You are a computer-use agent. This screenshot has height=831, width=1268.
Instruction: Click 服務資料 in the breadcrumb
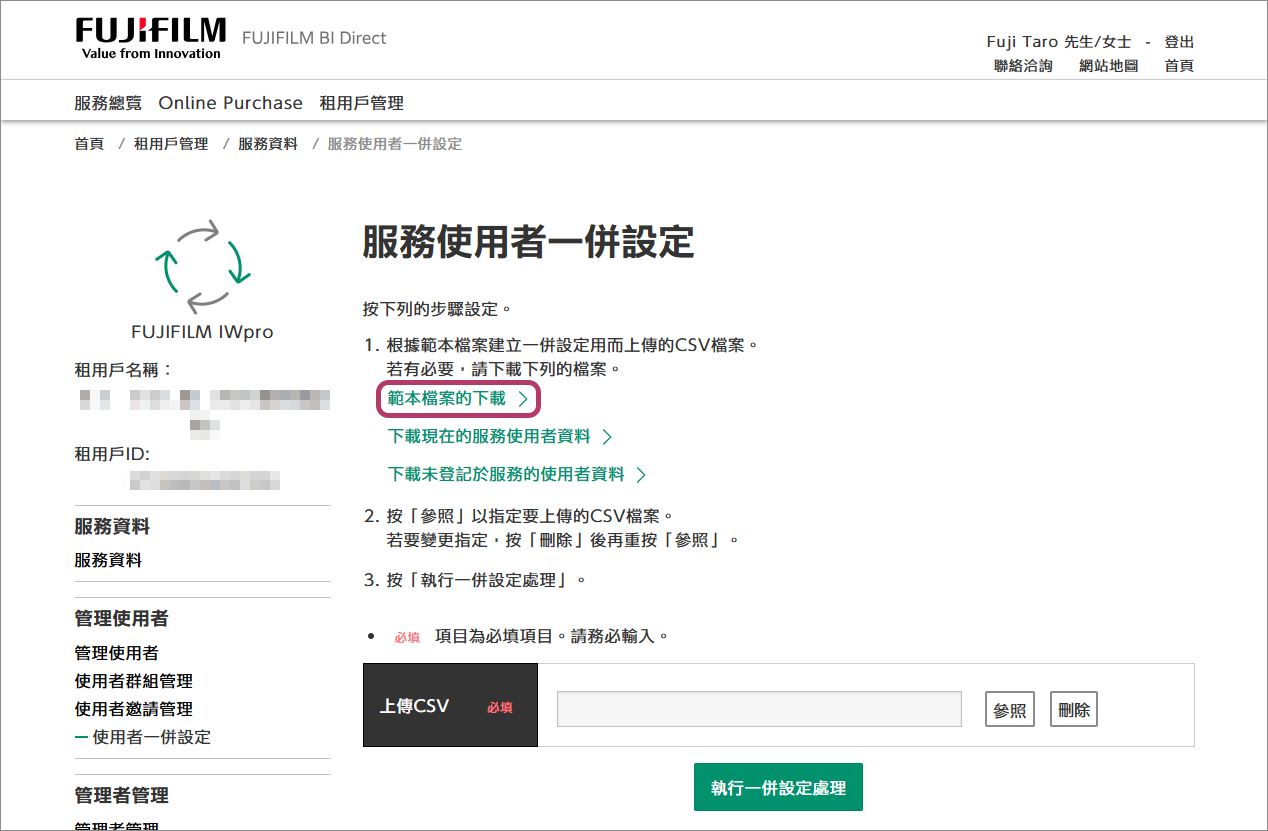tap(268, 144)
